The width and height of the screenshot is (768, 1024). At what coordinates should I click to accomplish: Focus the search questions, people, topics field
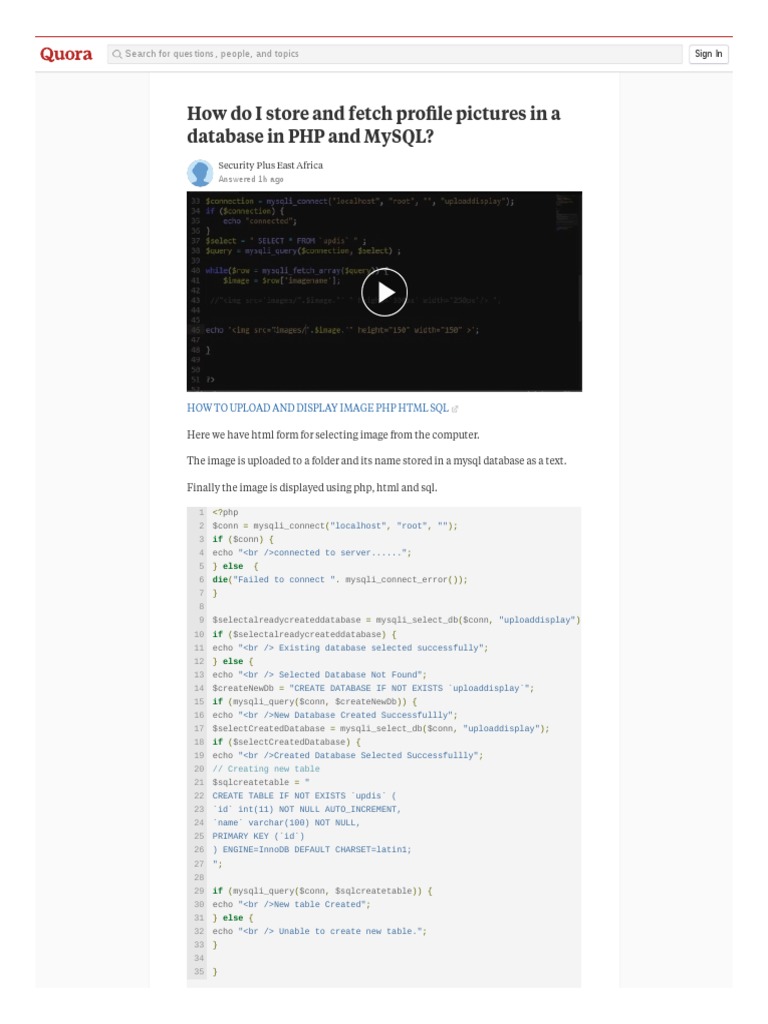394,54
